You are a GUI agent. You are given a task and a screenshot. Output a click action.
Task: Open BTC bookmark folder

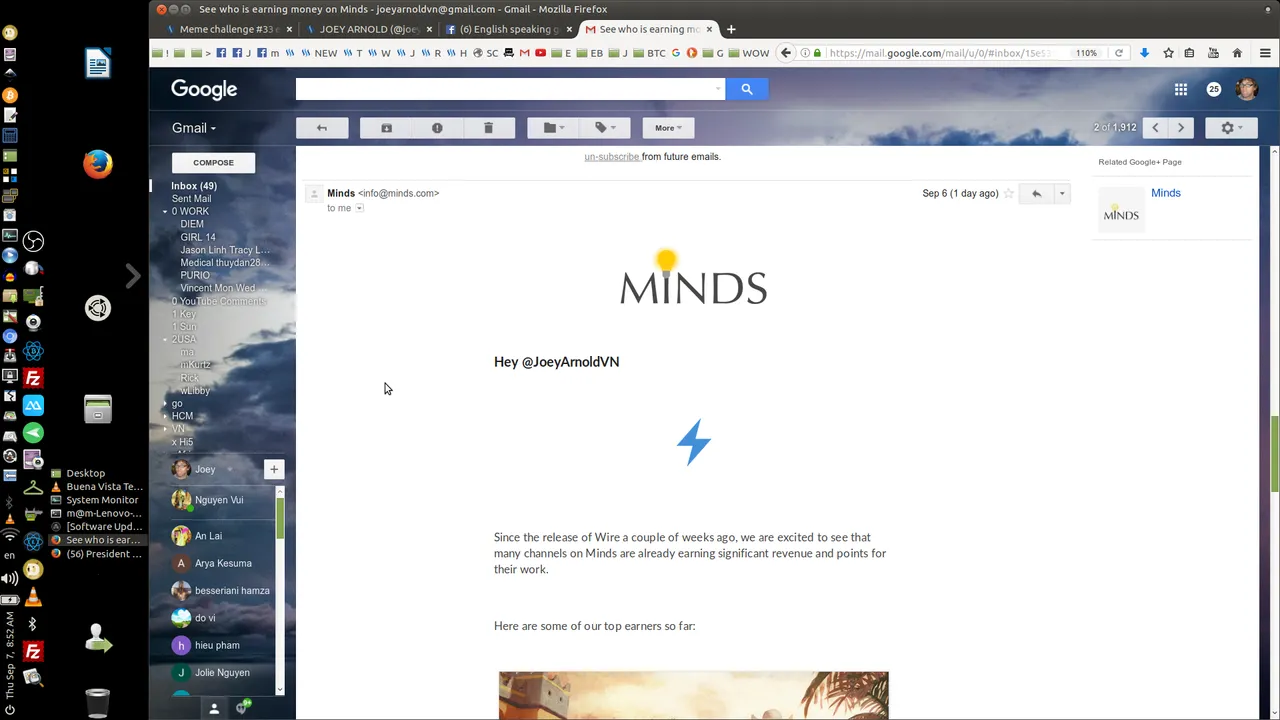(x=648, y=53)
